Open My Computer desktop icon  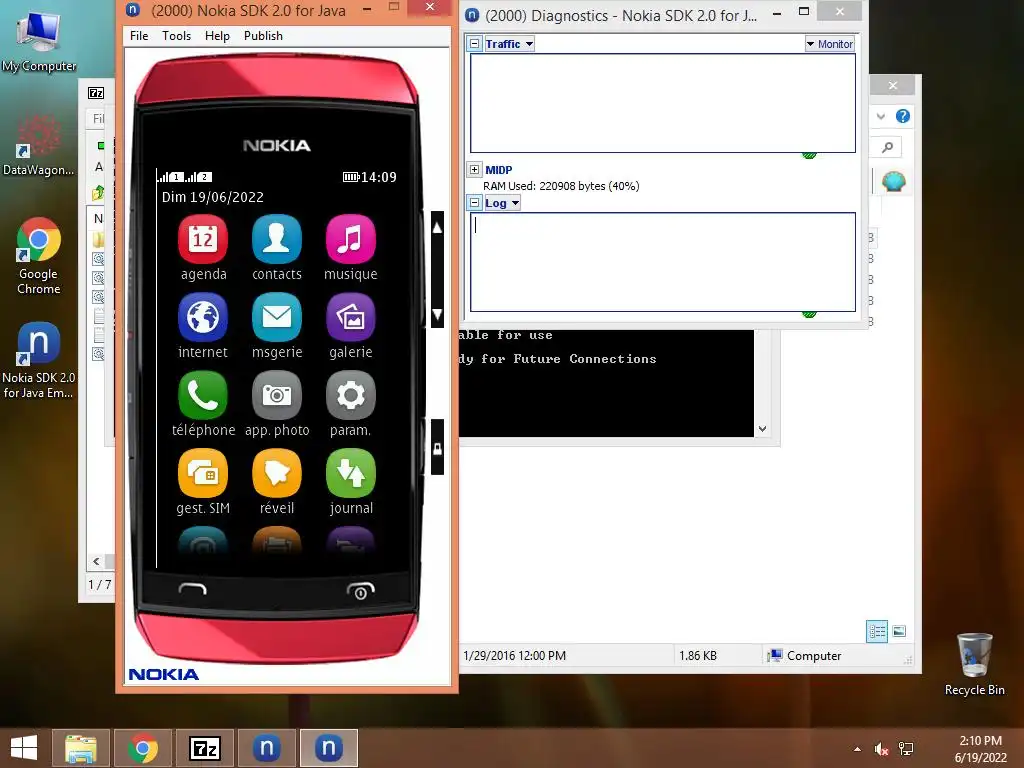[39, 41]
